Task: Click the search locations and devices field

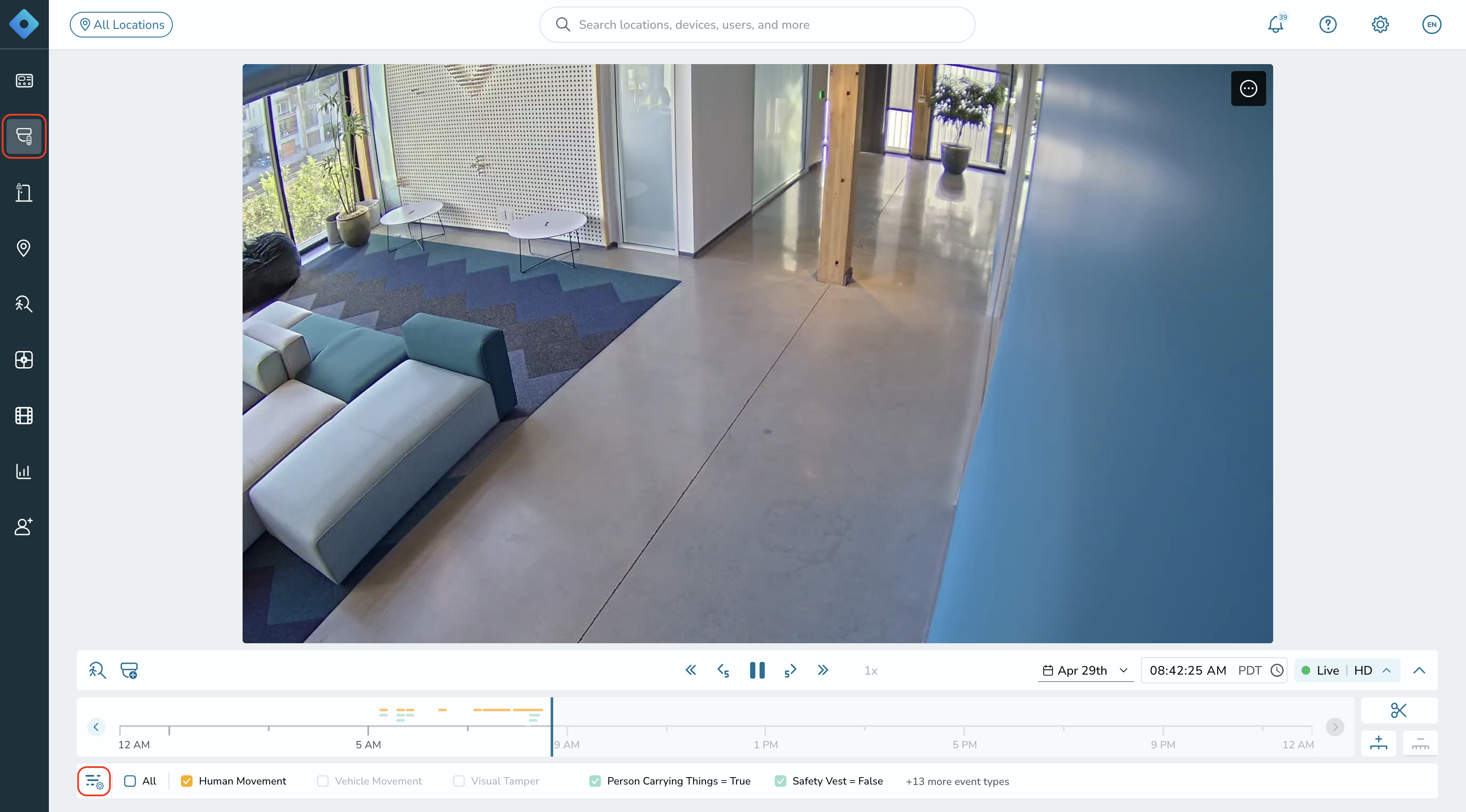Action: pos(757,24)
